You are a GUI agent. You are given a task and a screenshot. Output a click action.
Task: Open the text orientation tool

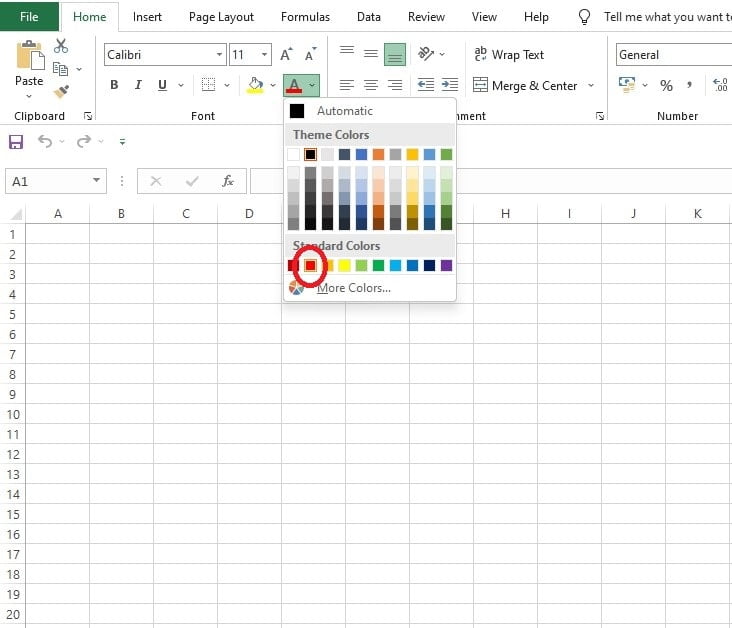pyautogui.click(x=426, y=54)
